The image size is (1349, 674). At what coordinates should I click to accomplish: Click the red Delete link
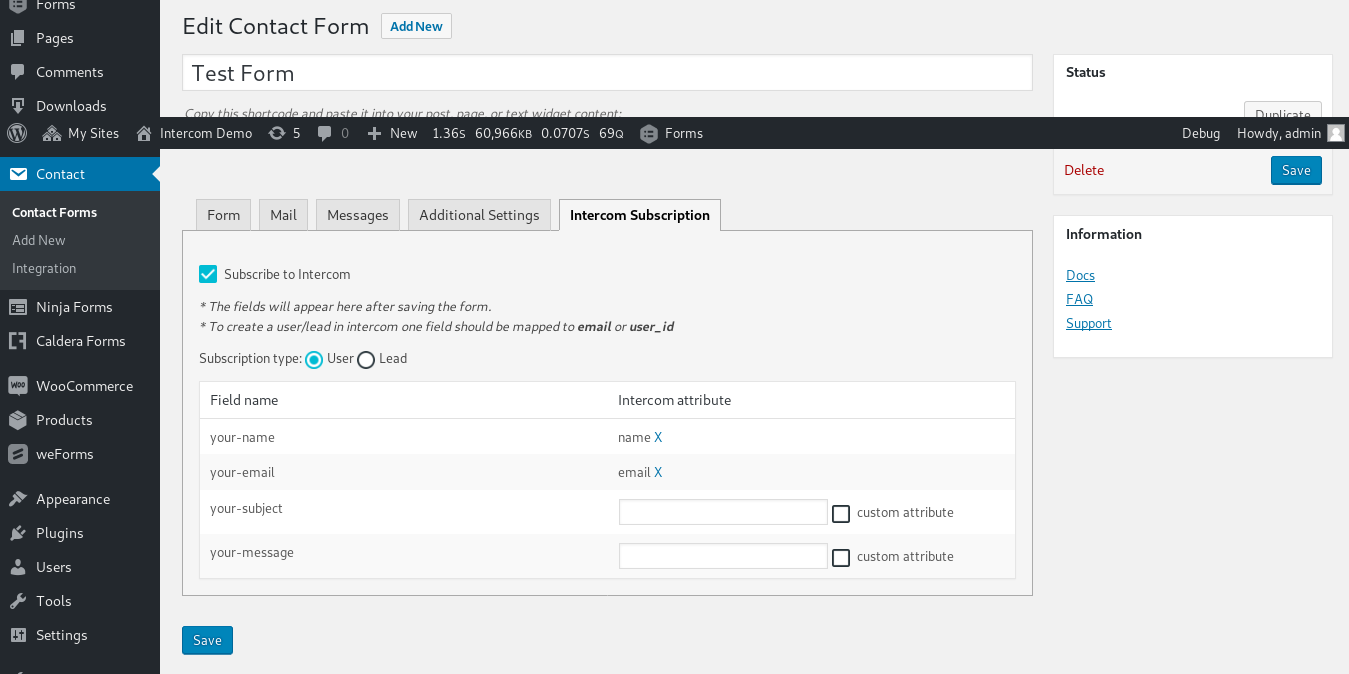[x=1084, y=170]
